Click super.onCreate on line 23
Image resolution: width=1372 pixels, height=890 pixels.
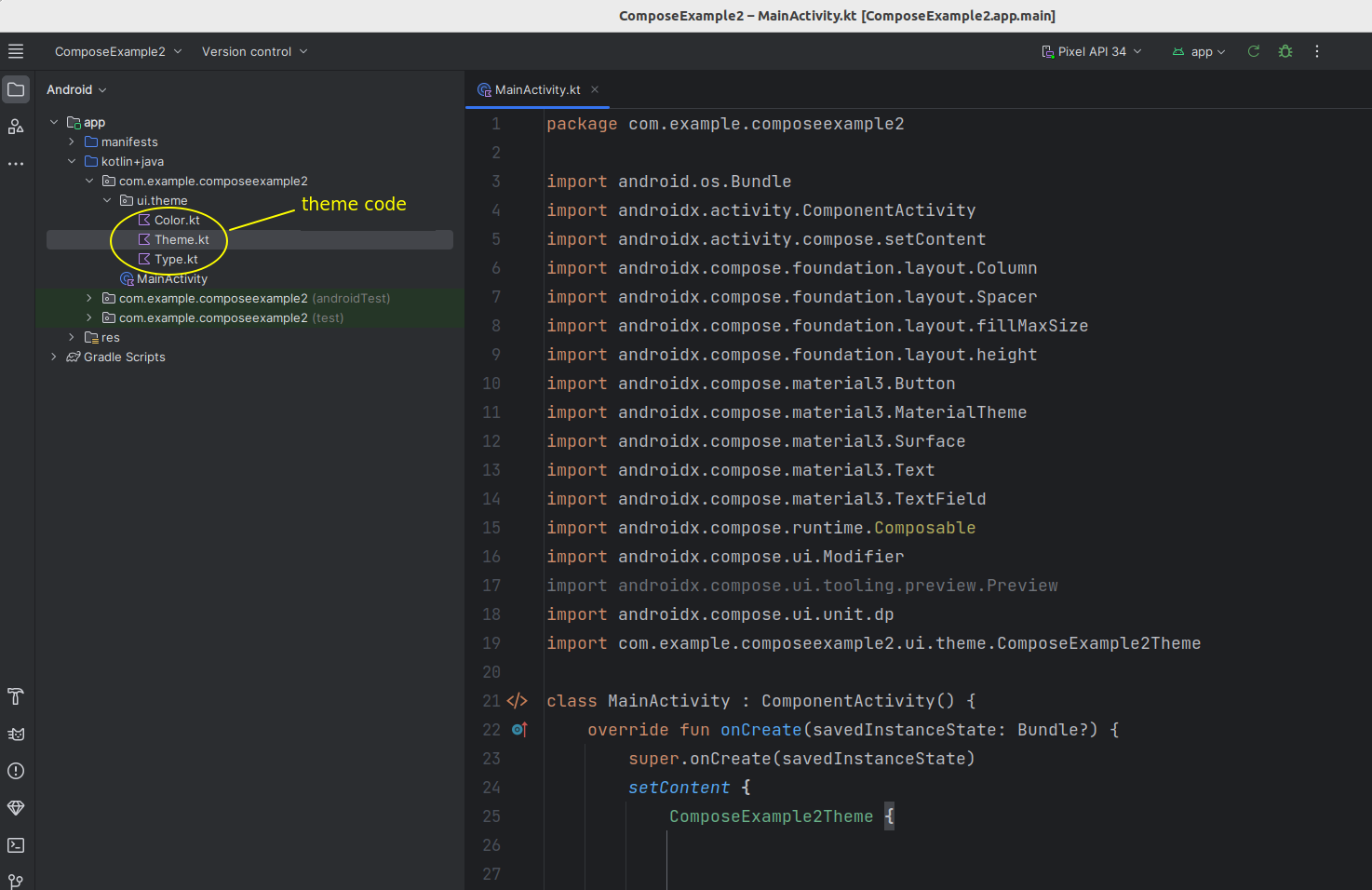click(801, 759)
